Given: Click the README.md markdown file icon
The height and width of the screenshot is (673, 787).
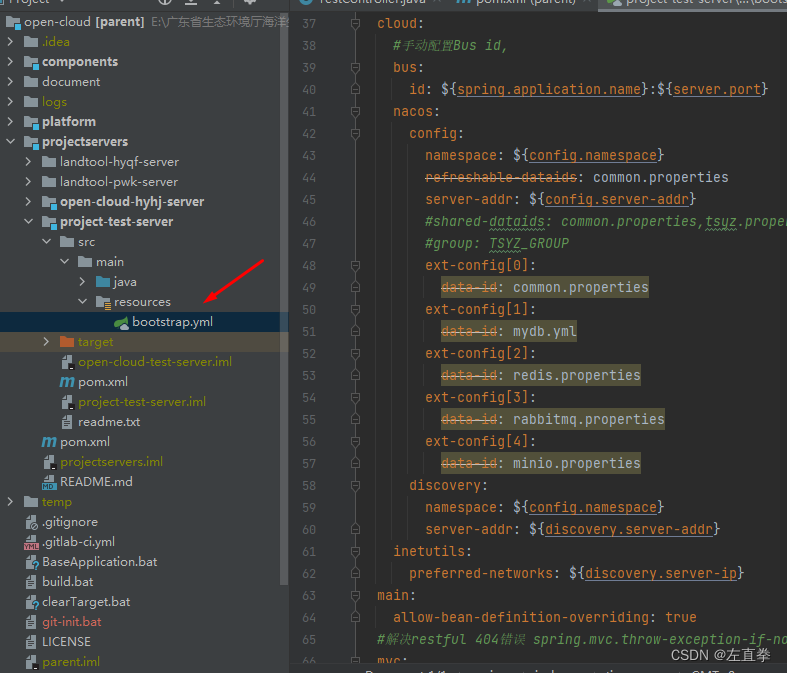Looking at the screenshot, I should coord(49,482).
